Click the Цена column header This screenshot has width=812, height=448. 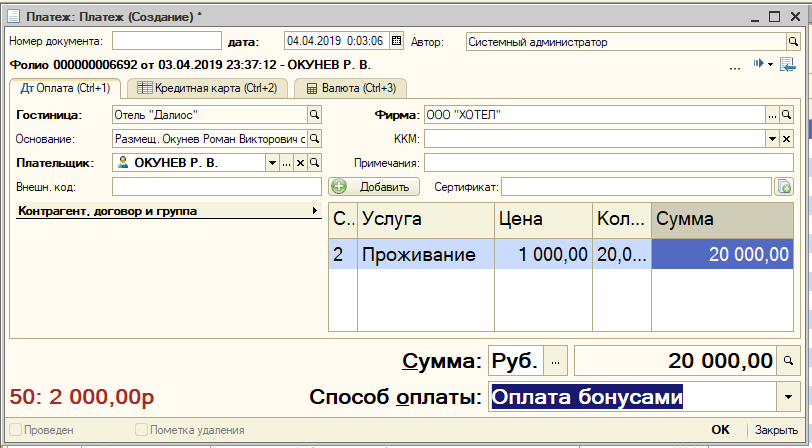coord(543,220)
